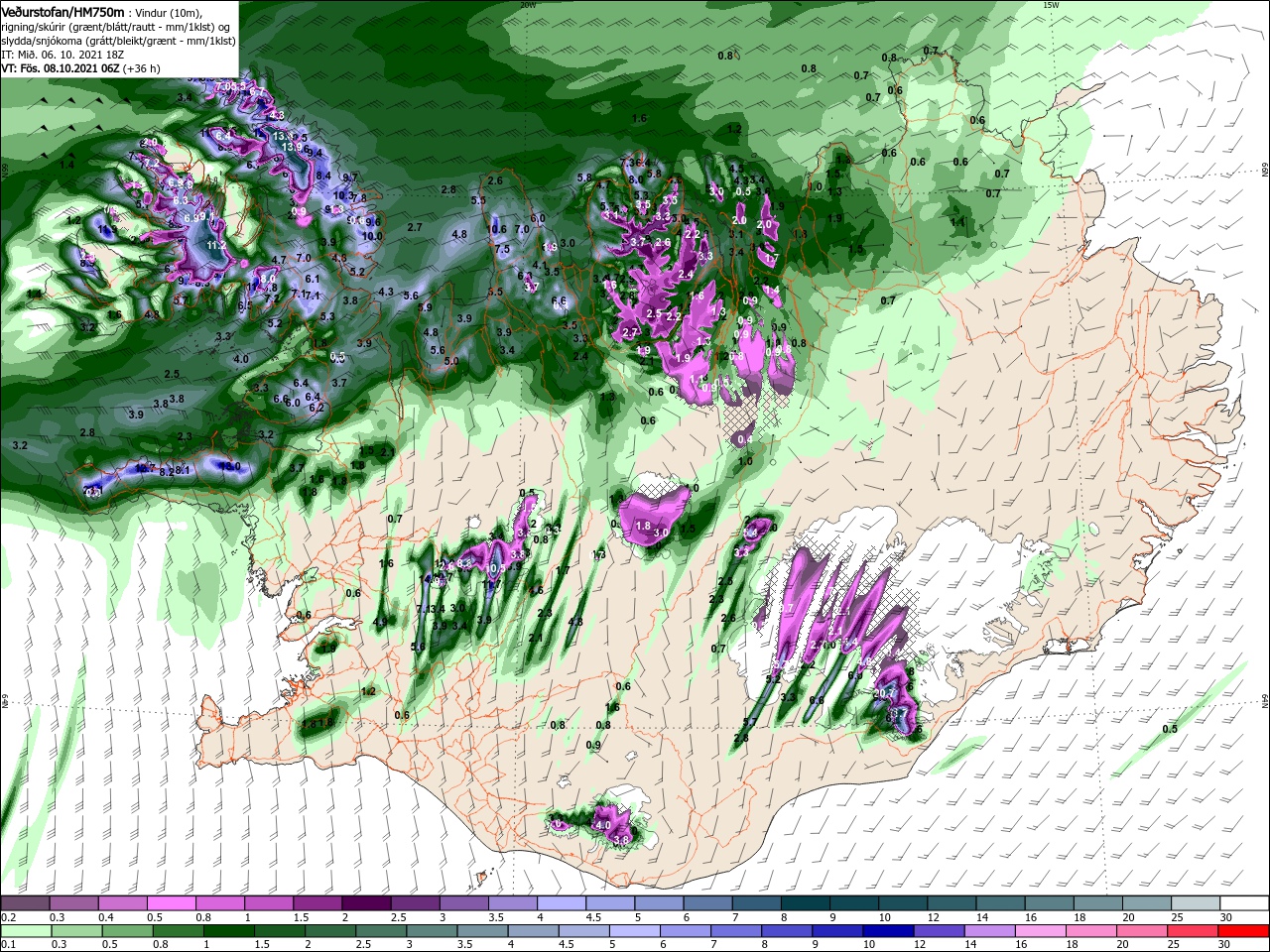
Task: Click the 10.0 precipitation value on the map
Action: click(373, 236)
